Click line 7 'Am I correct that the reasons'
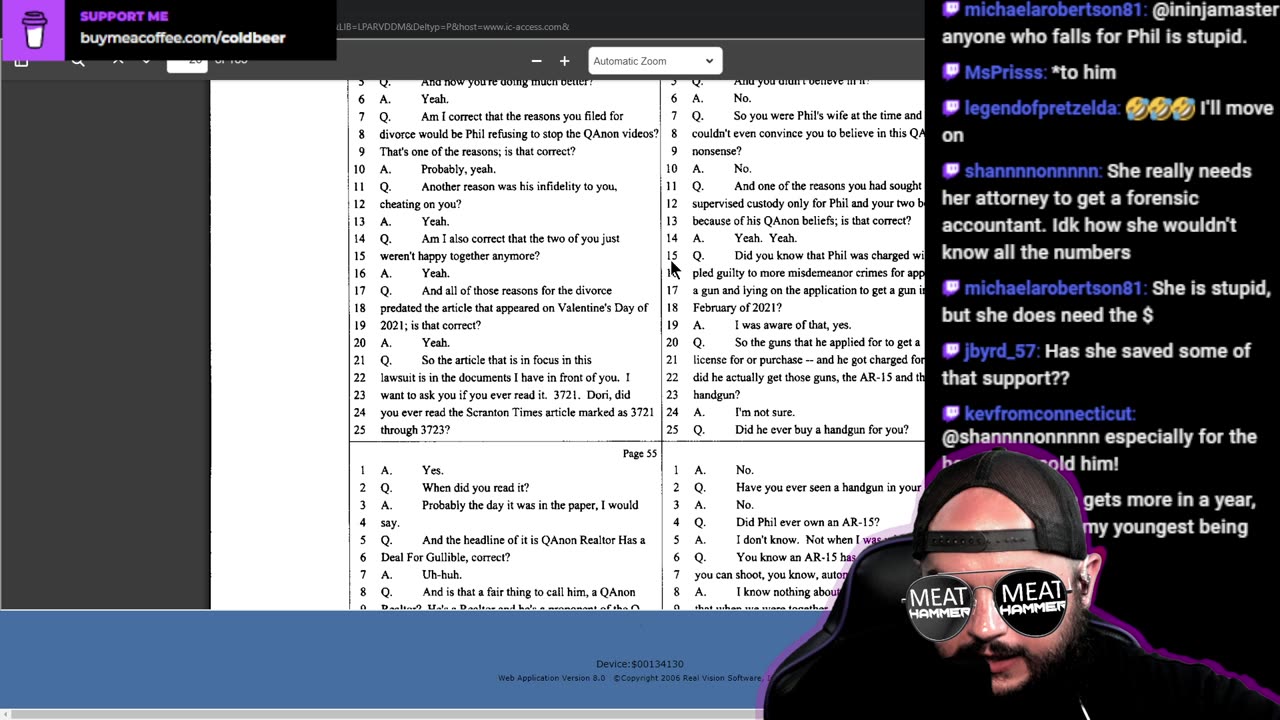 click(x=522, y=116)
